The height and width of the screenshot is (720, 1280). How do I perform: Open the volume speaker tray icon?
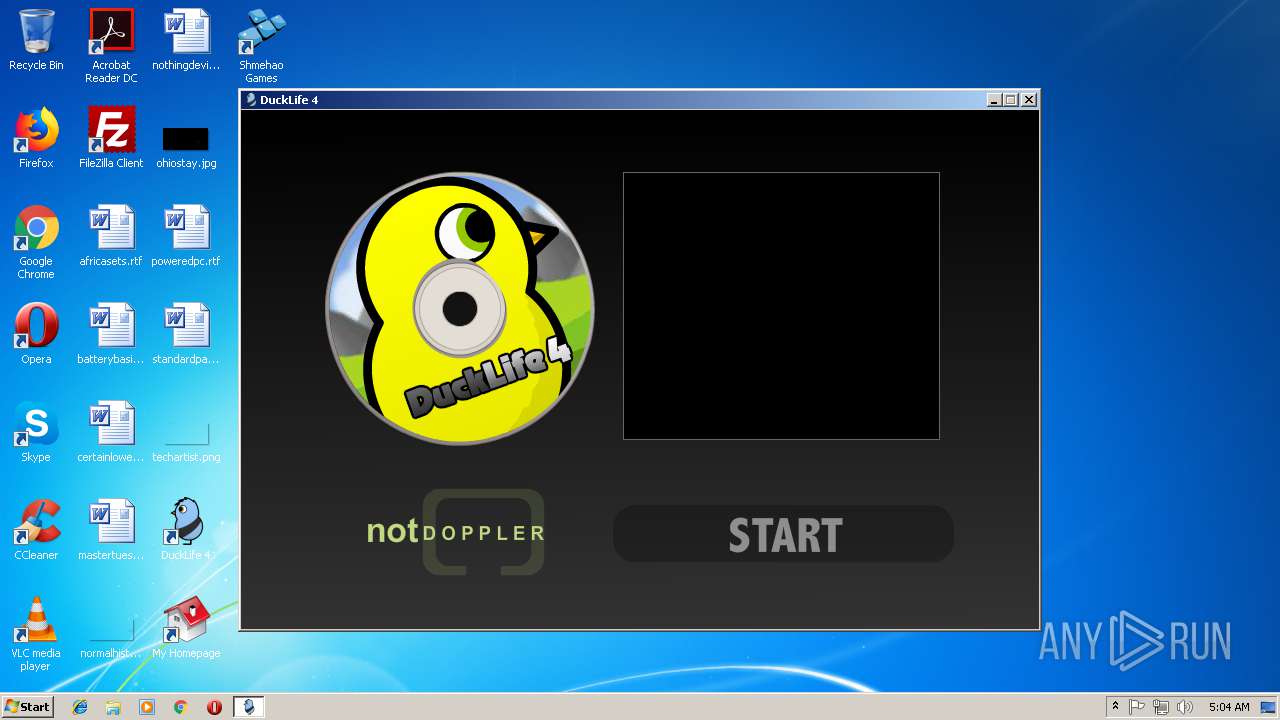coord(1185,707)
